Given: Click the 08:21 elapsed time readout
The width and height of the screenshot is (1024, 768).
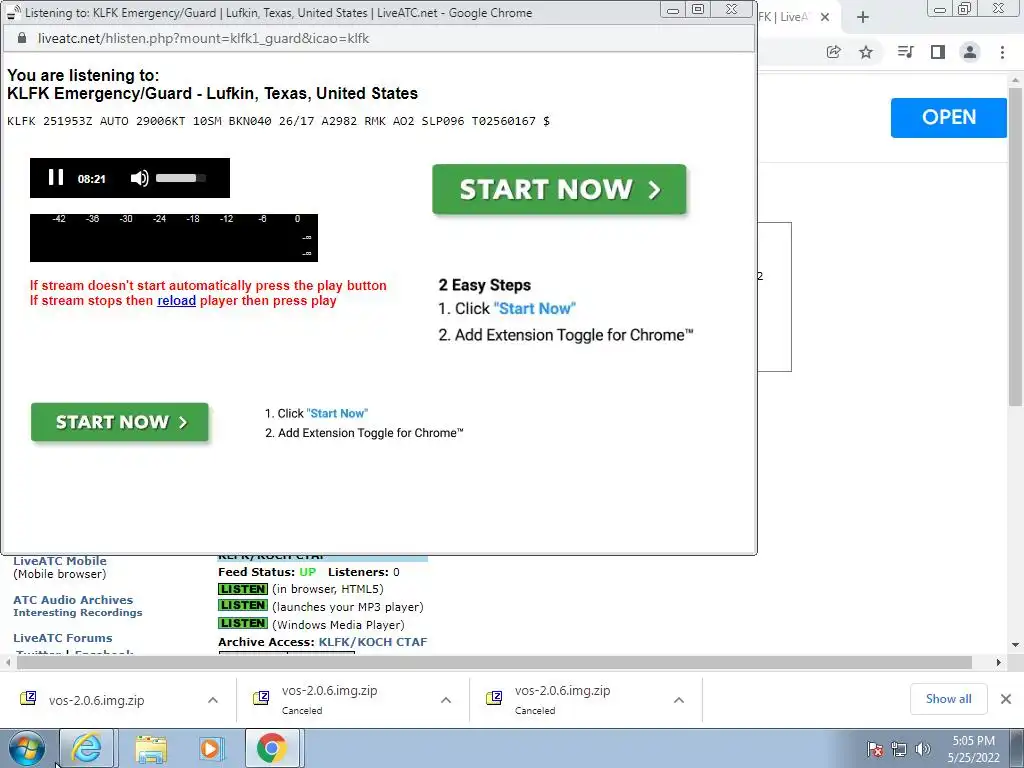Looking at the screenshot, I should pyautogui.click(x=91, y=179).
